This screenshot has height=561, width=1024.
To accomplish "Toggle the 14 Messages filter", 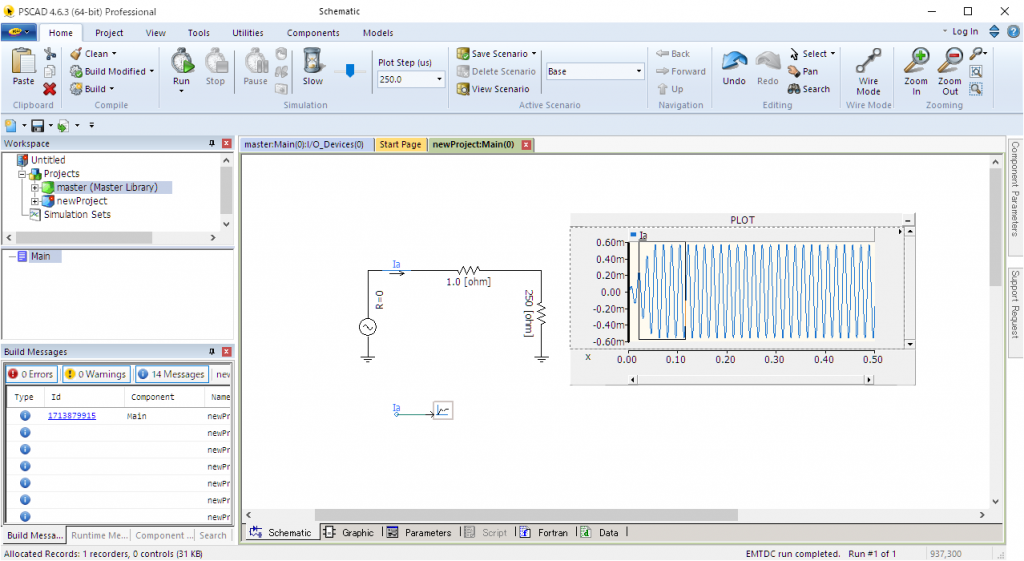I will point(171,374).
